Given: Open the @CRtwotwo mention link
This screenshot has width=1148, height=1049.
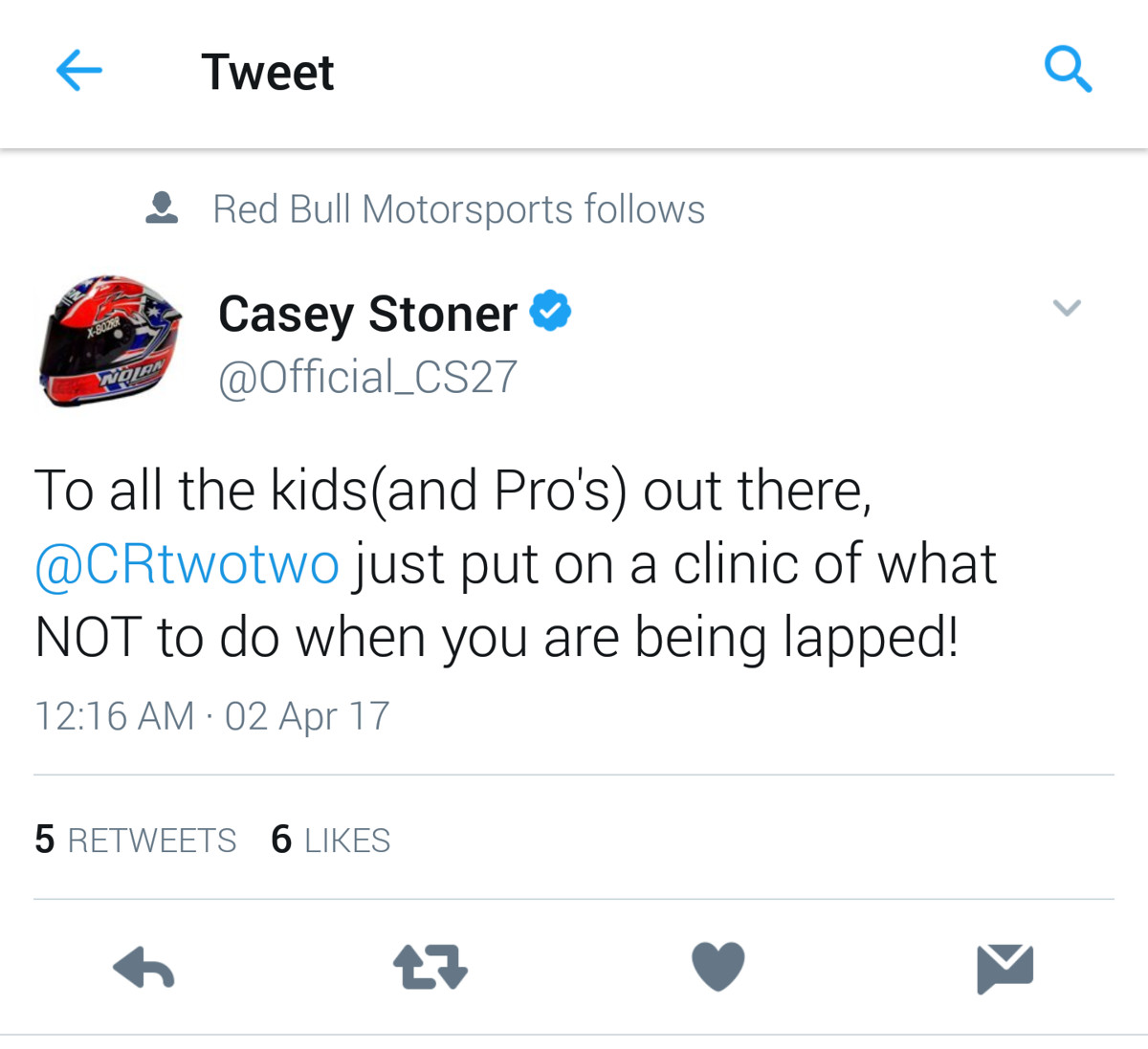Looking at the screenshot, I should coord(187,564).
